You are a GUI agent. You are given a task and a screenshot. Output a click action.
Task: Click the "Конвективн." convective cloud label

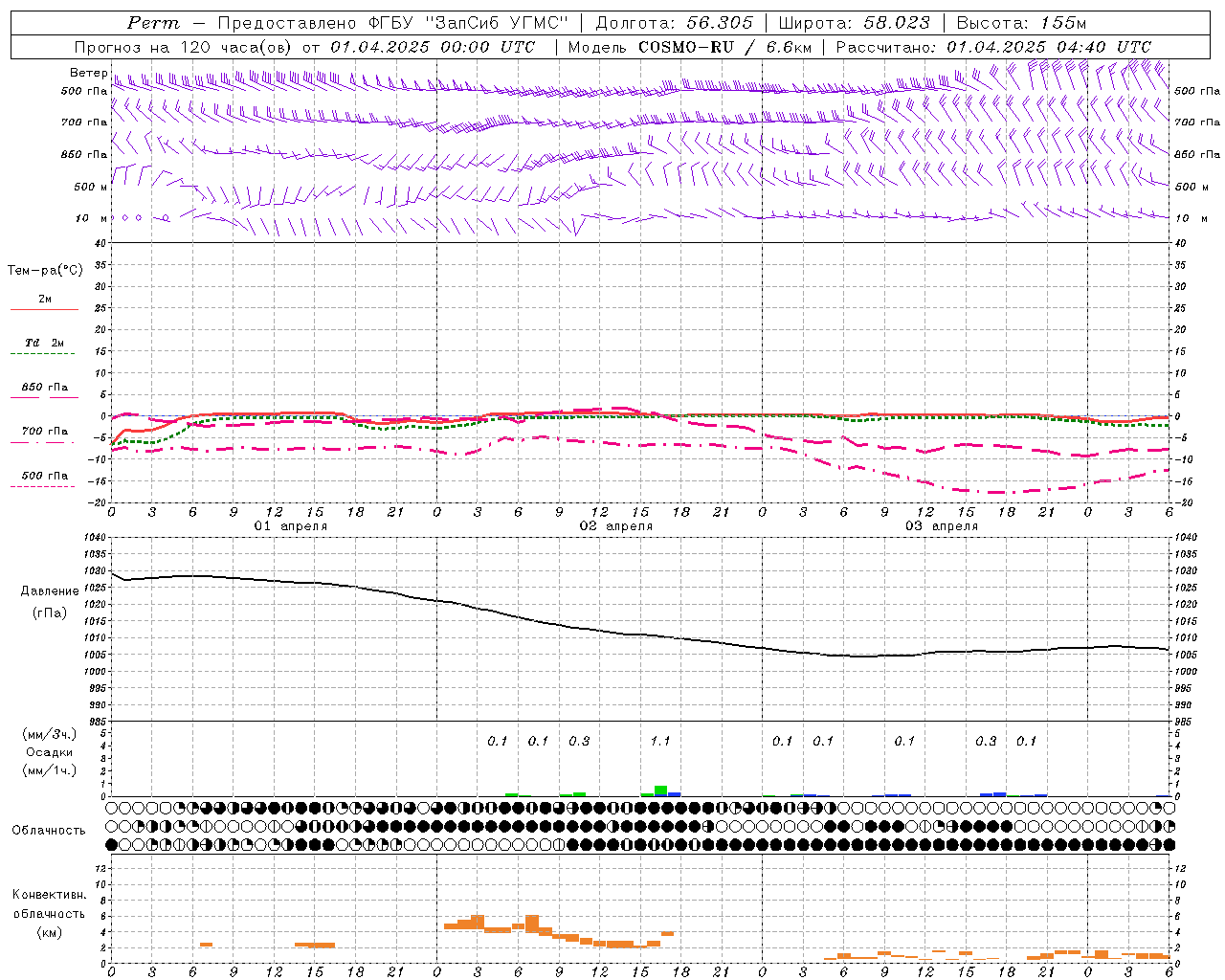tap(50, 895)
